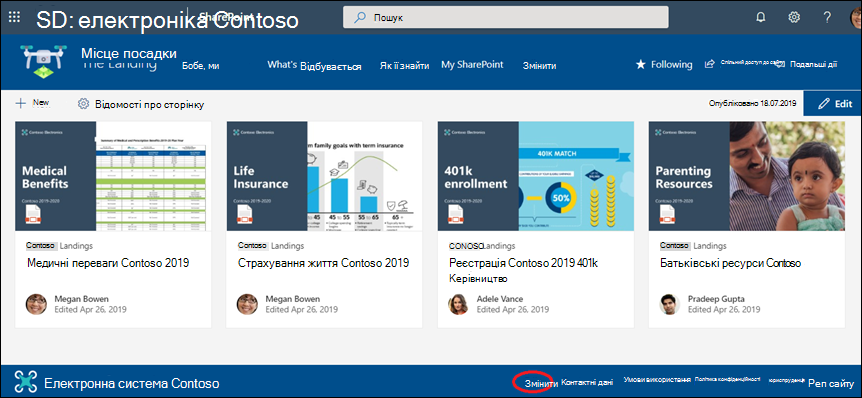The image size is (862, 398).
Task: Open Реєстрація Contoso 2019 401k title
Action: click(524, 263)
